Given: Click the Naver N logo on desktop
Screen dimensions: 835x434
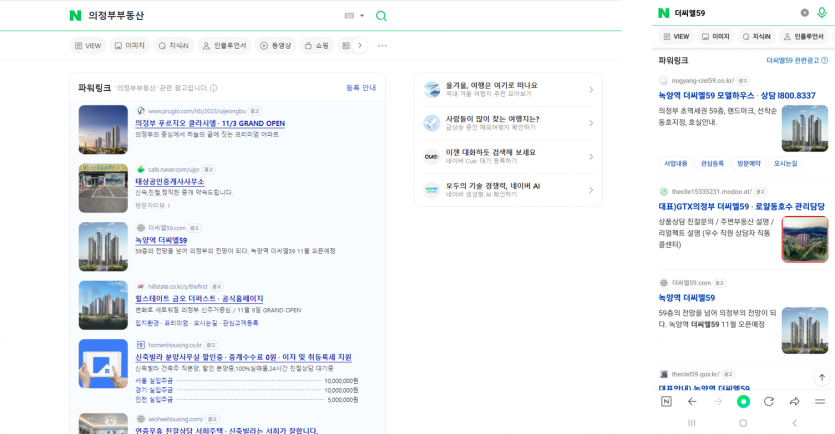Looking at the screenshot, I should 75,16.
